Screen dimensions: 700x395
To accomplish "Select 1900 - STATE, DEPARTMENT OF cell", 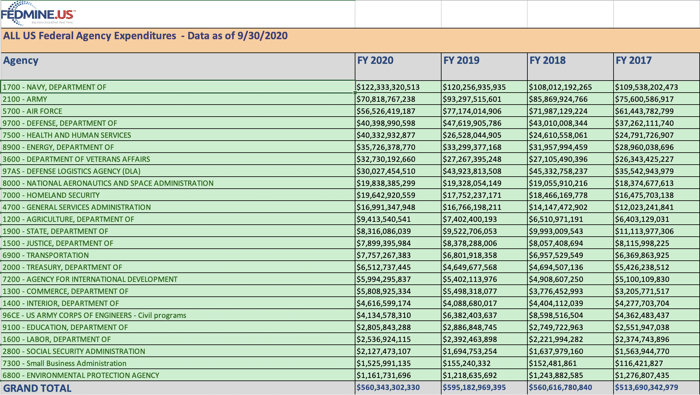I will point(178,232).
